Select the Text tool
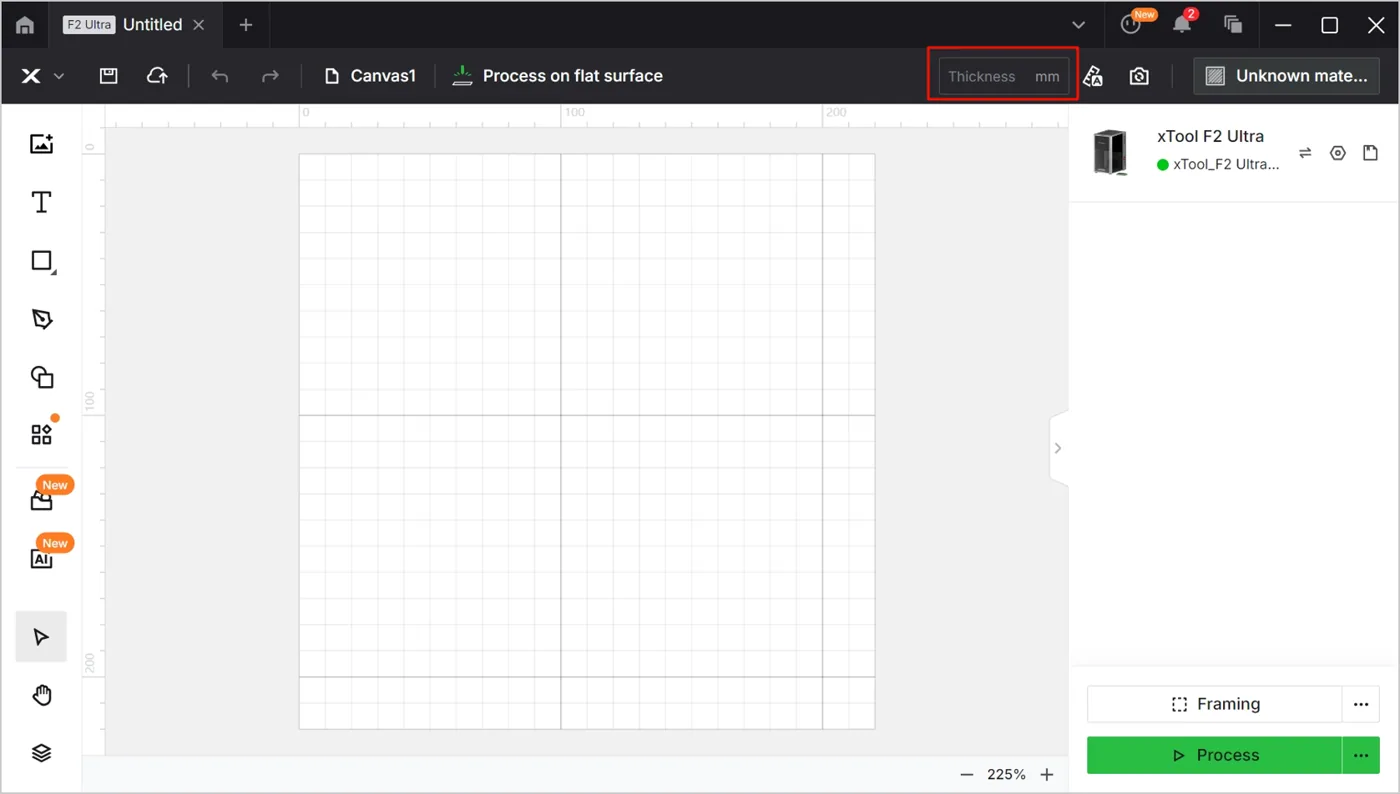This screenshot has width=1400, height=794. [x=41, y=202]
